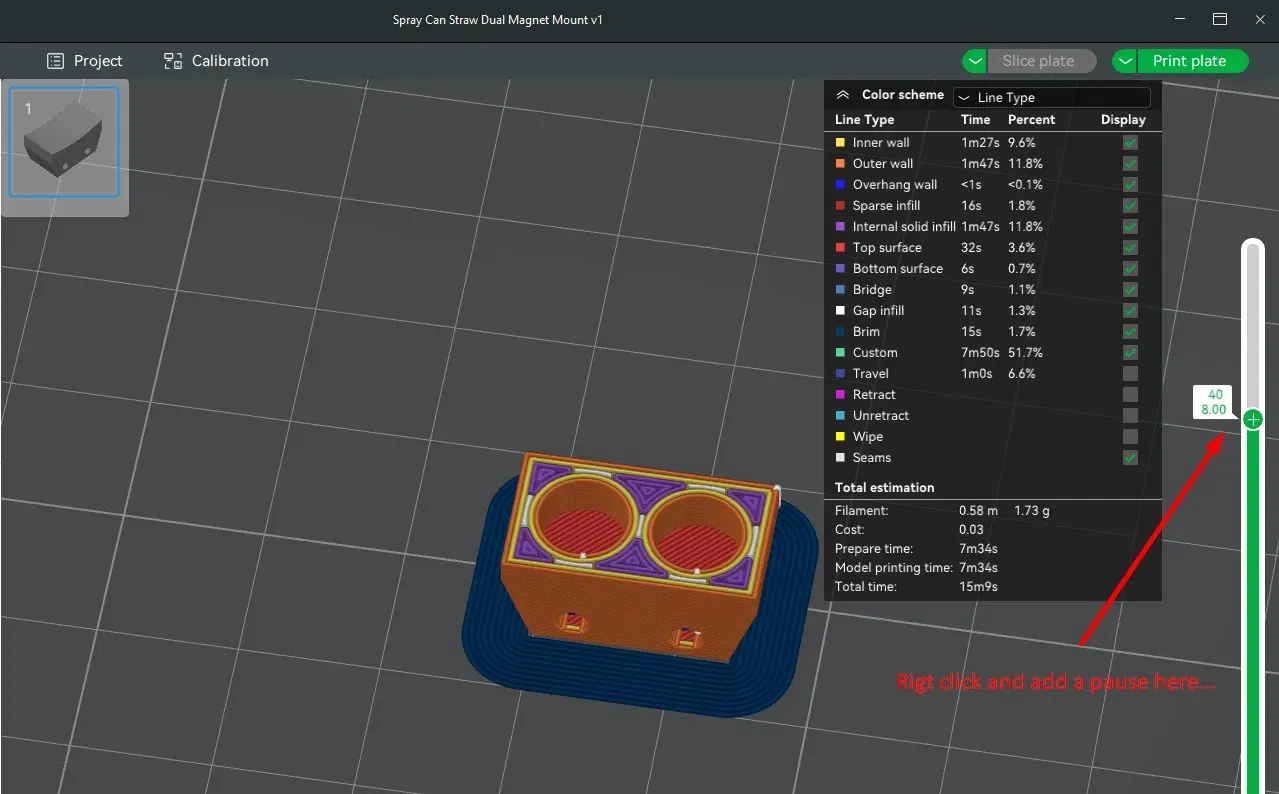
Task: Click the Overhang wall blue swatch icon
Action: coord(840,185)
